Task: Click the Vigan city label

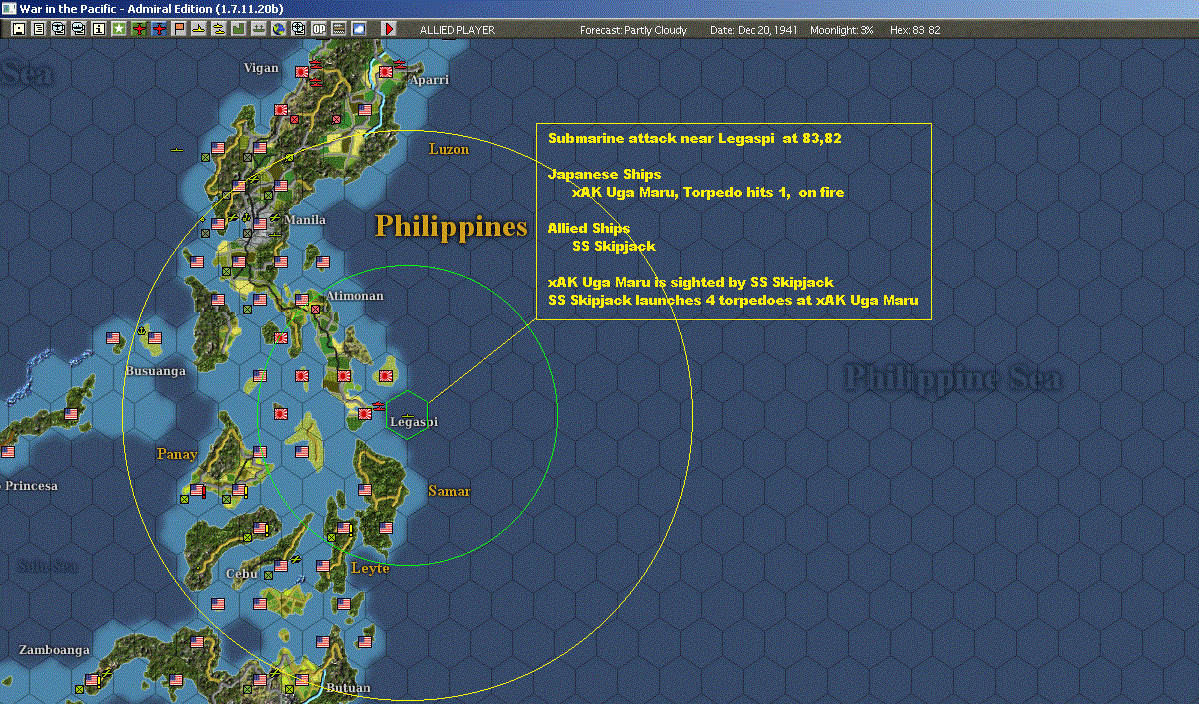Action: (x=261, y=68)
